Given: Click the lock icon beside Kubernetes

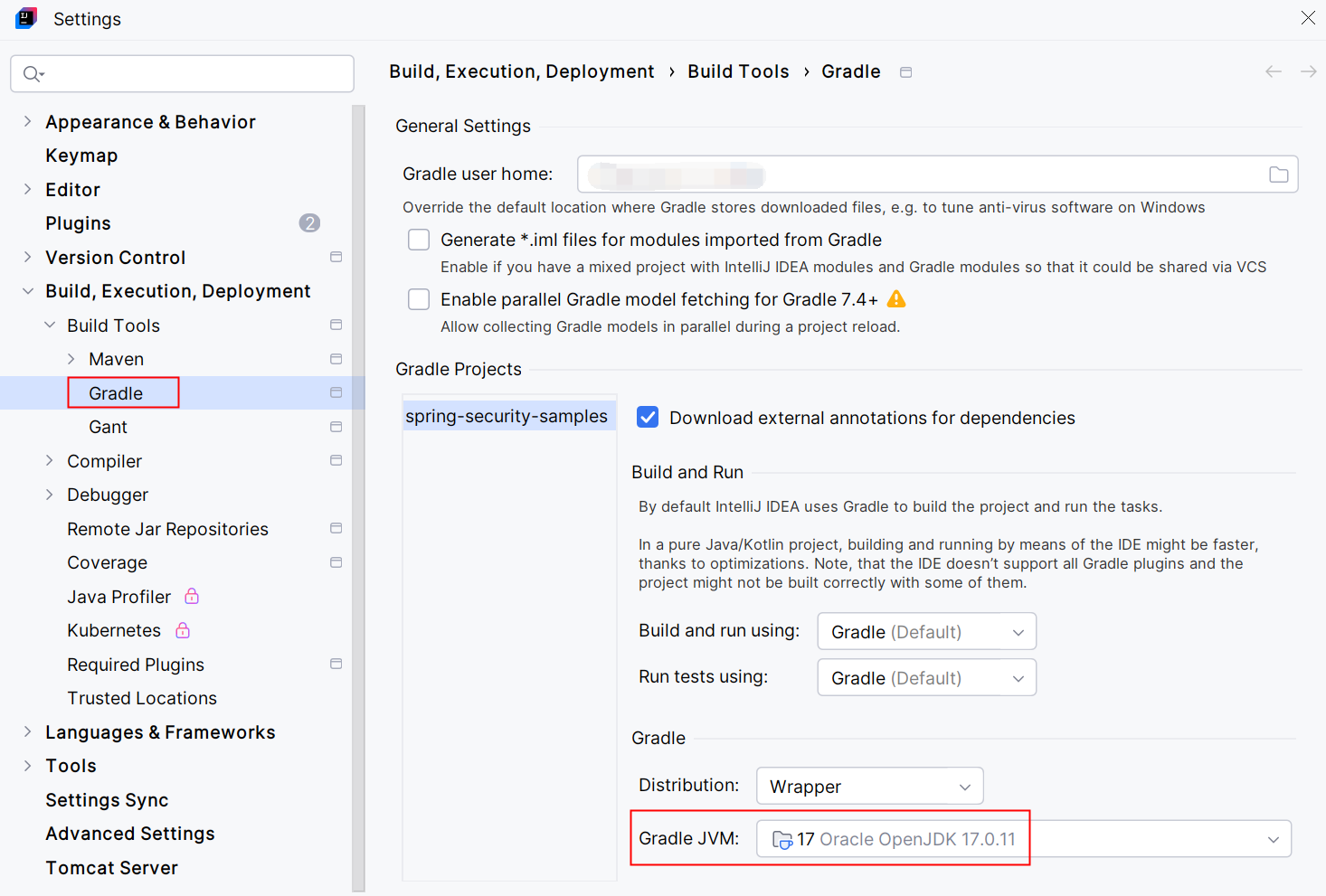Looking at the screenshot, I should [x=183, y=630].
